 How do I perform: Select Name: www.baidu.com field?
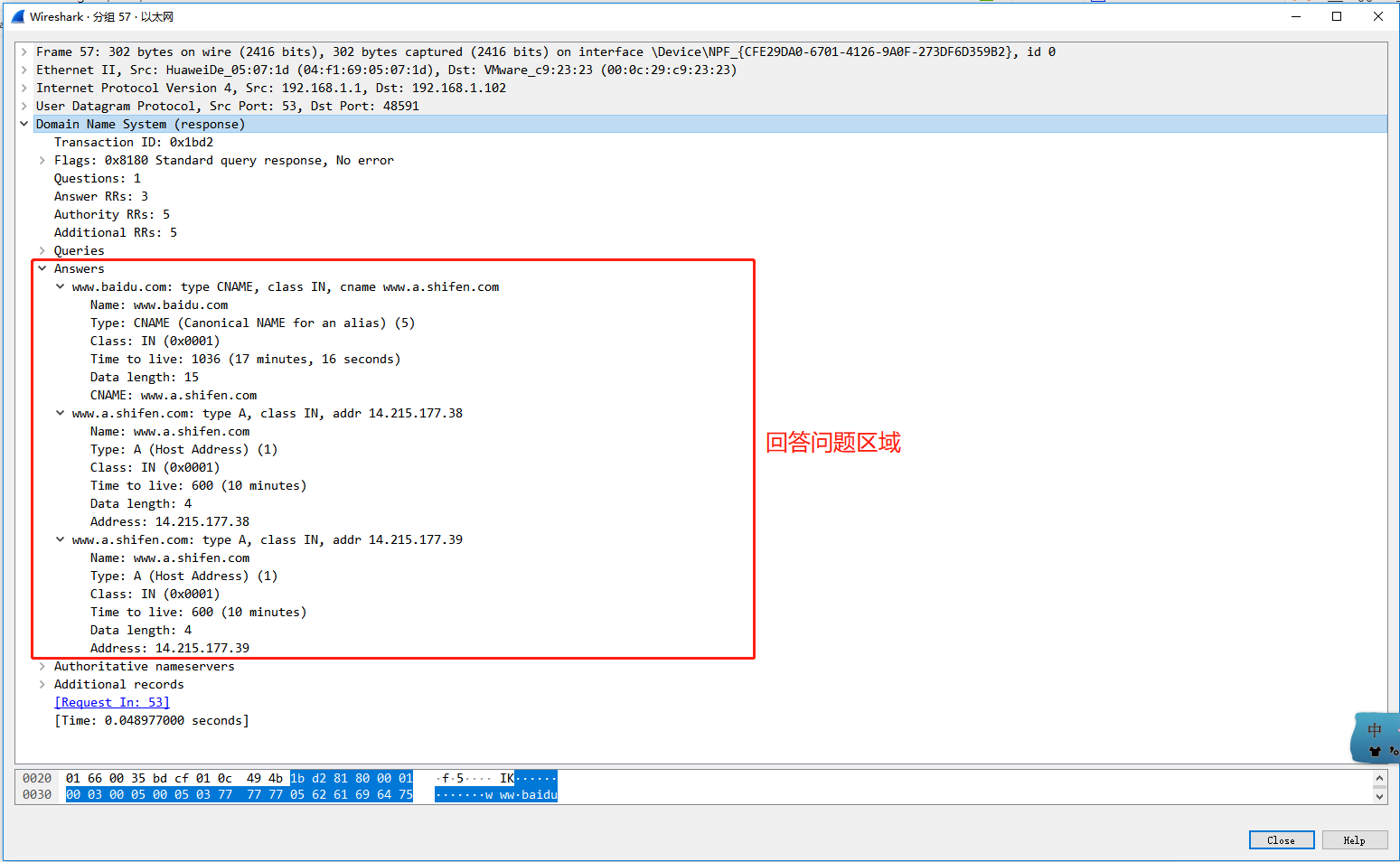pos(159,305)
